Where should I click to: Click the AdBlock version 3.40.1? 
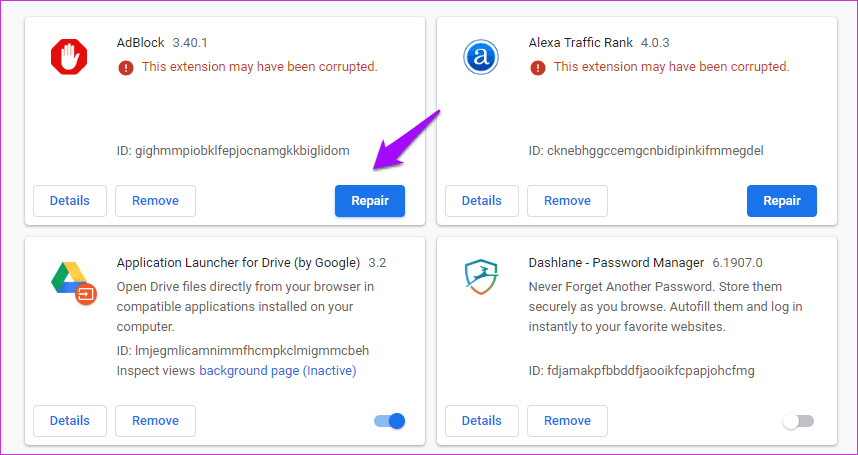(x=190, y=43)
